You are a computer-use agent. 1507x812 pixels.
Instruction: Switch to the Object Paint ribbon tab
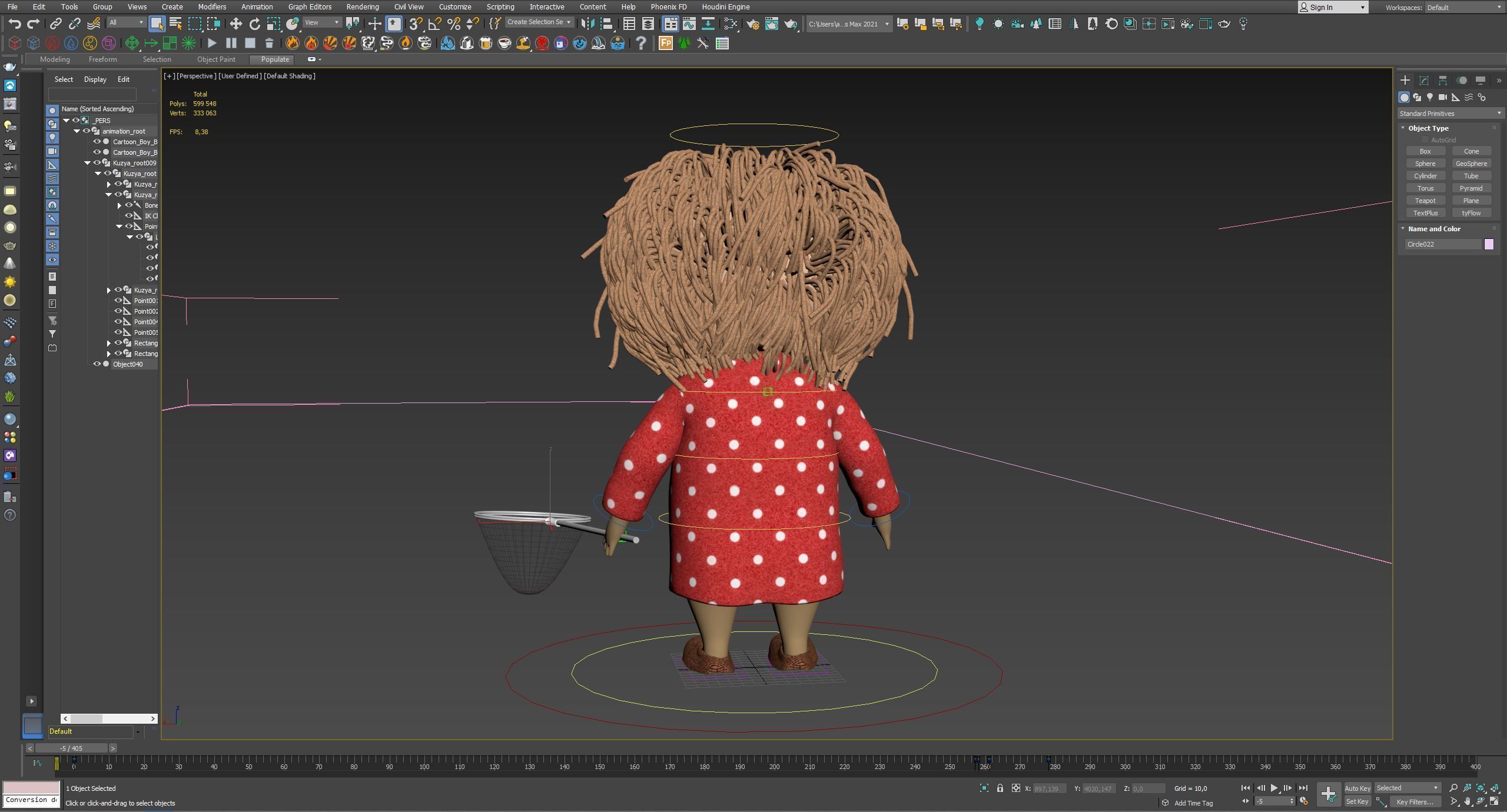click(216, 59)
